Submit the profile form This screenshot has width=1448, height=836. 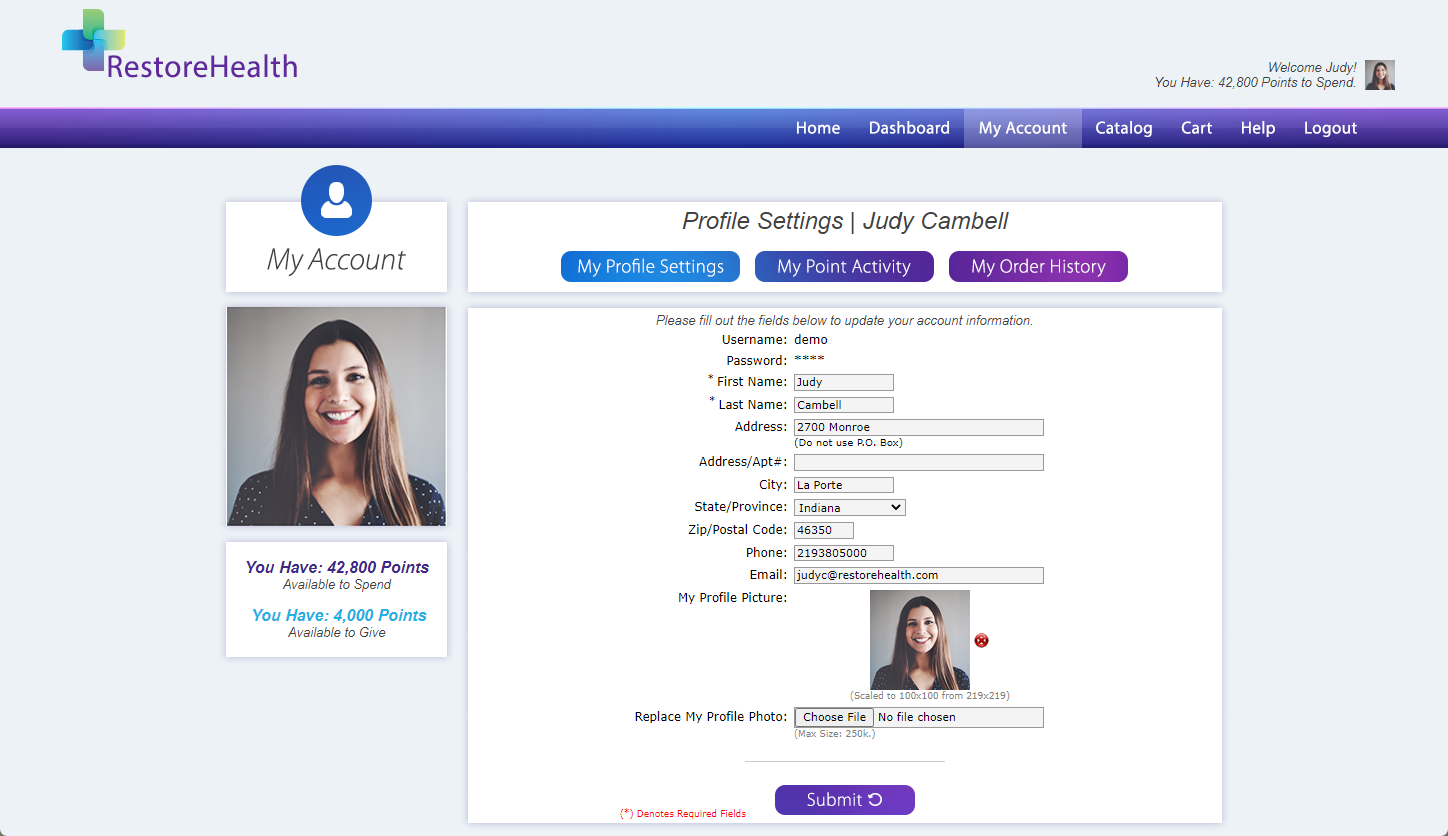845,800
